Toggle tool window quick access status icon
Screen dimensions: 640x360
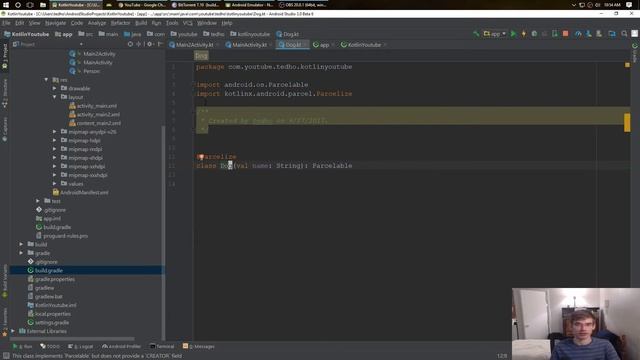(x=6, y=356)
